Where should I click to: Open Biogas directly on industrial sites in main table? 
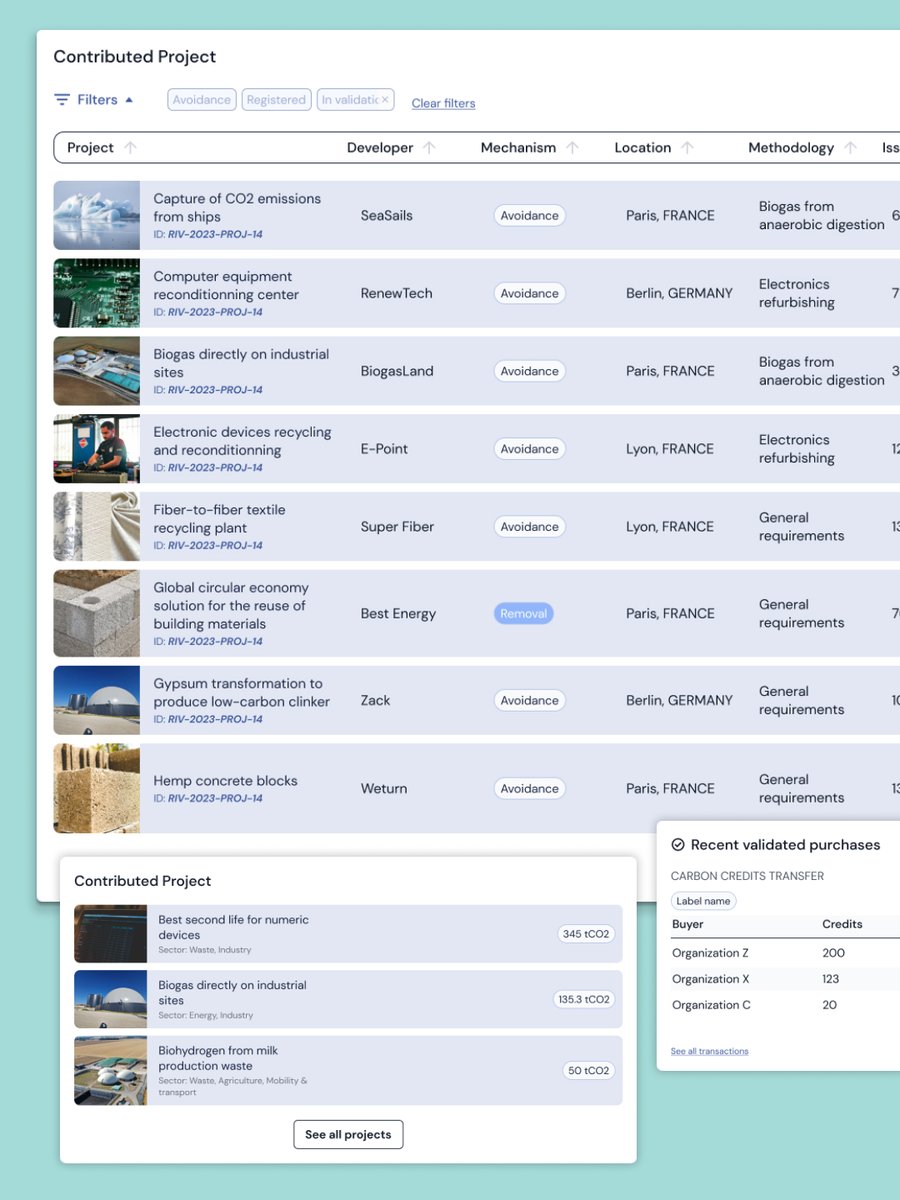[x=241, y=363]
